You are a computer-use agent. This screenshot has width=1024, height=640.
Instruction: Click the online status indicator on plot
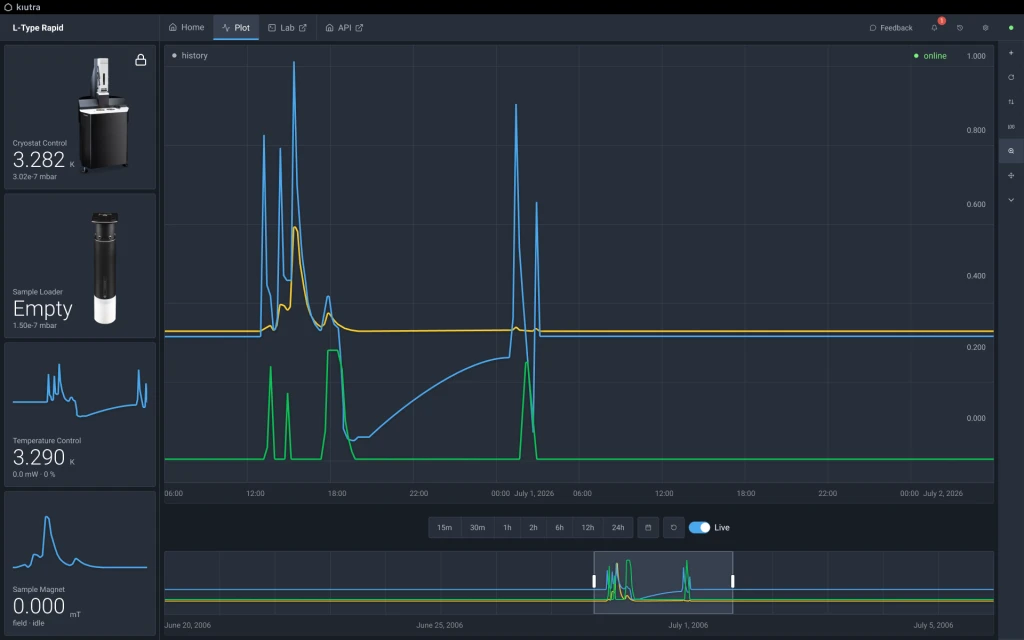point(930,56)
